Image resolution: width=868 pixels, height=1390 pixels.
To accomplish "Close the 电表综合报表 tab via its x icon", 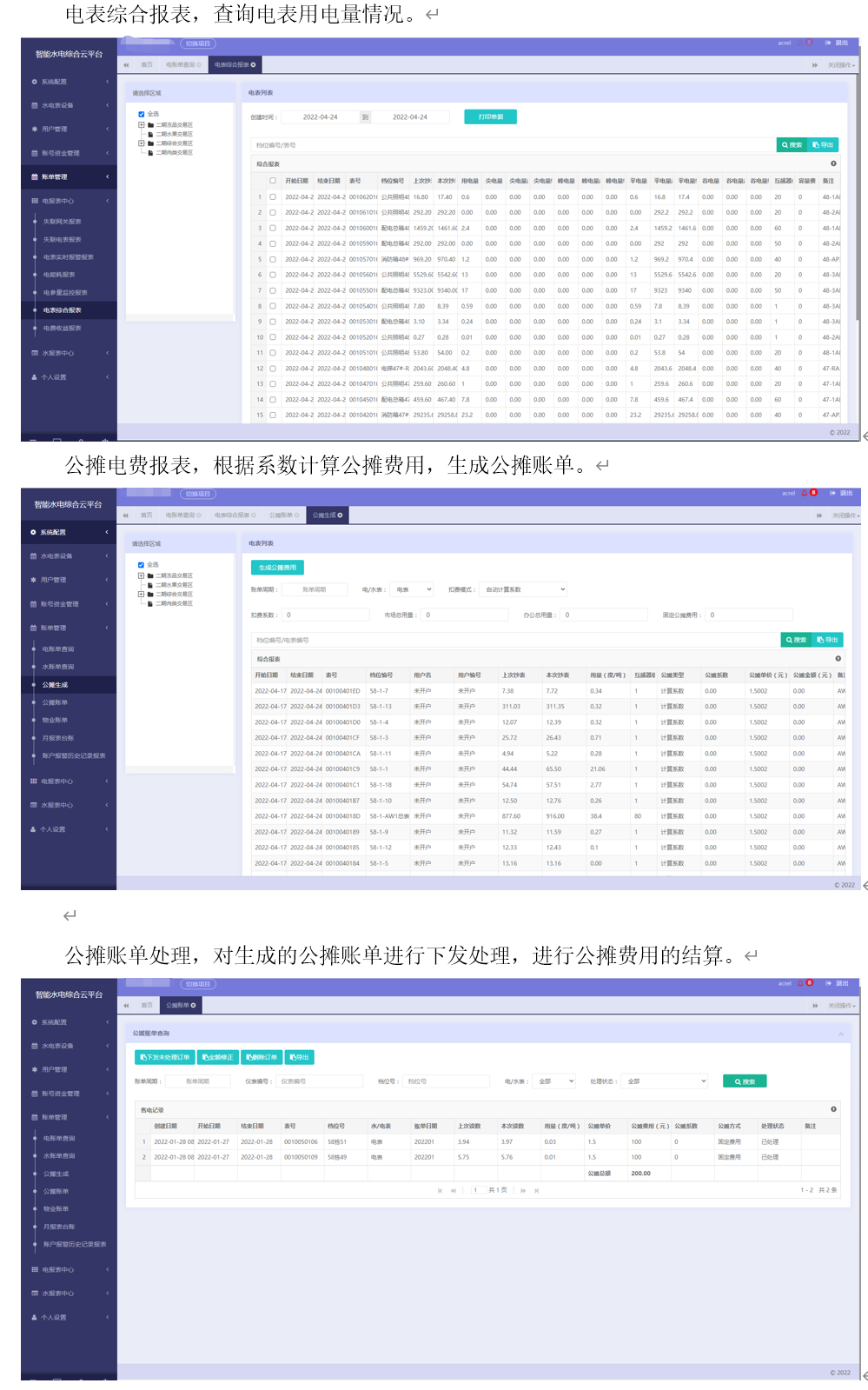I will pyautogui.click(x=253, y=65).
